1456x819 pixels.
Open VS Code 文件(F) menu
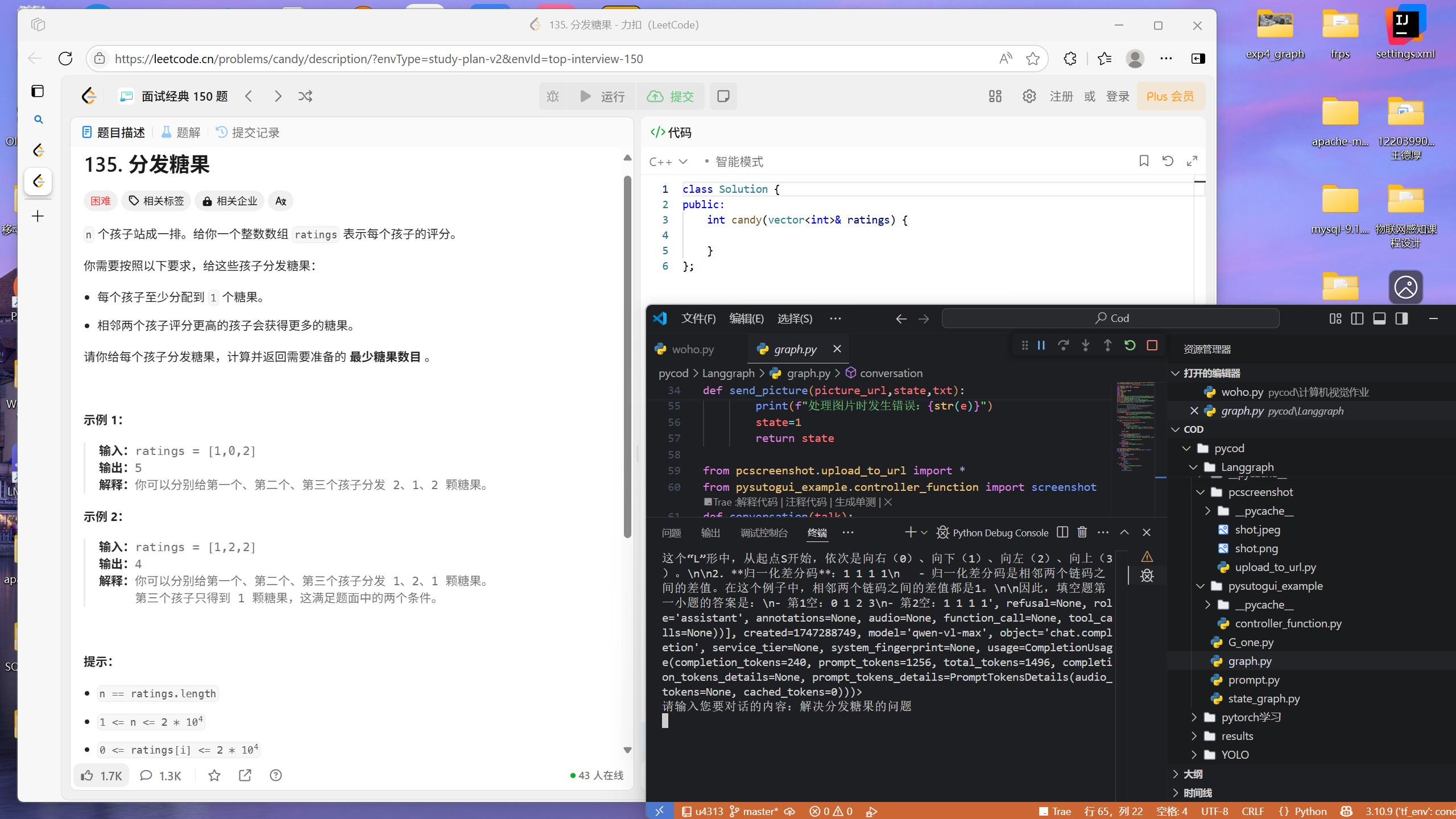[698, 318]
